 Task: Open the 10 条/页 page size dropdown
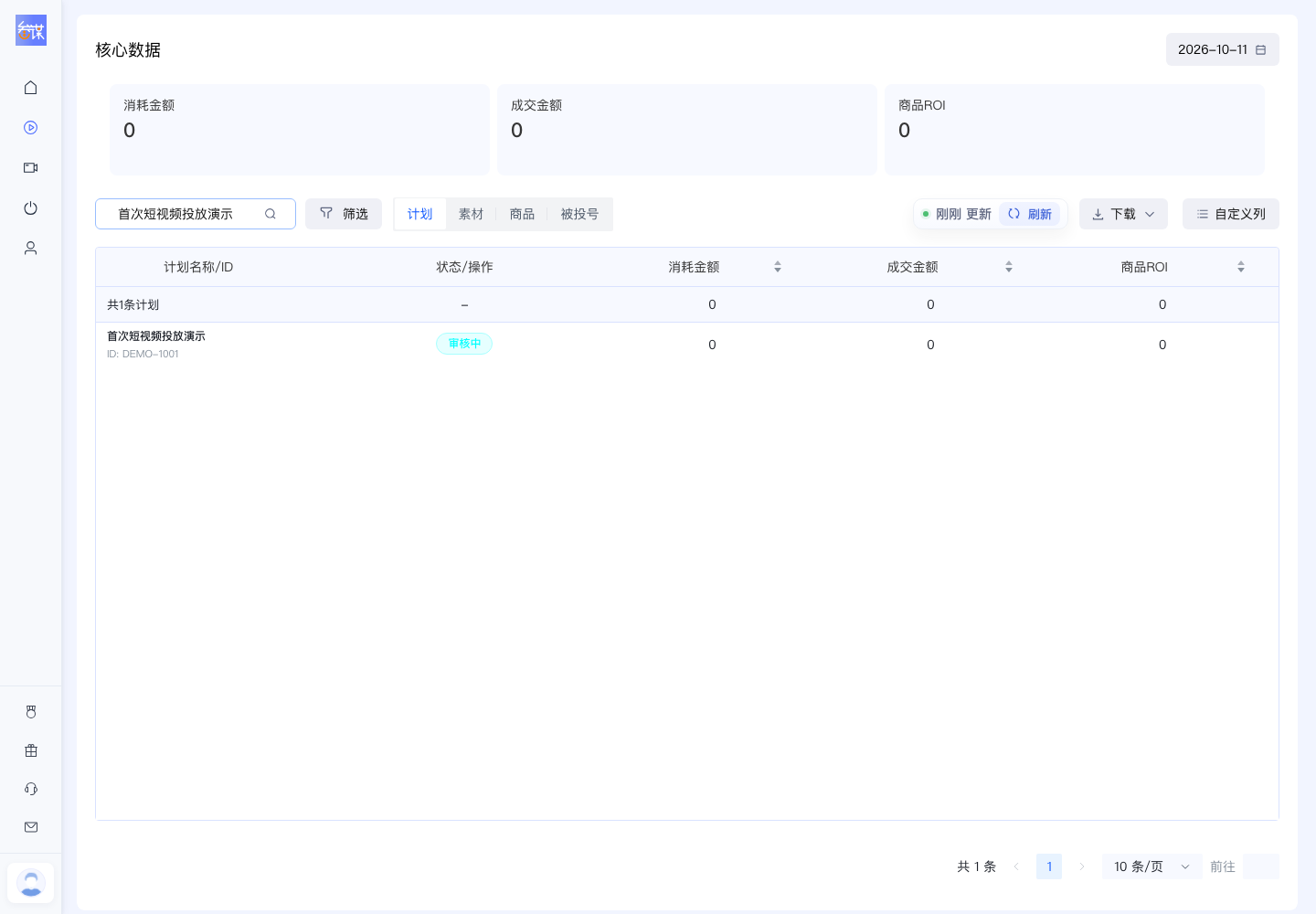click(x=1152, y=866)
